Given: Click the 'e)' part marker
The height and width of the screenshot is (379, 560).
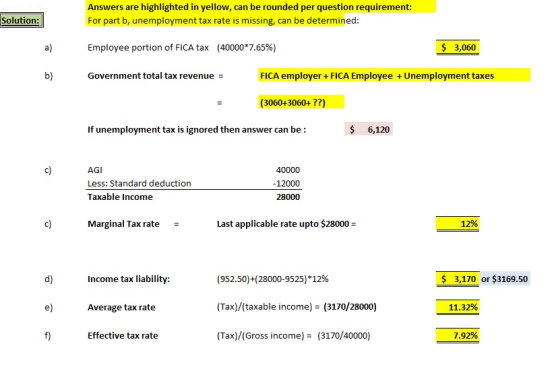Looking at the screenshot, I should [x=48, y=307].
